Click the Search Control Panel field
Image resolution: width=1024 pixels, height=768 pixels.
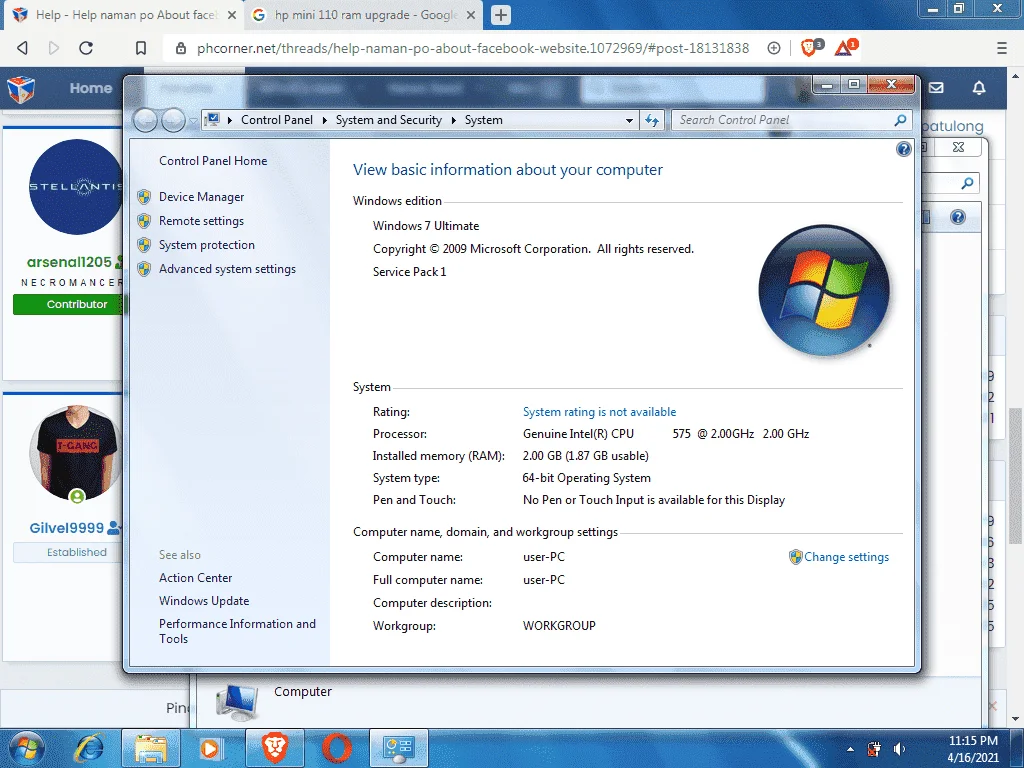pyautogui.click(x=784, y=120)
